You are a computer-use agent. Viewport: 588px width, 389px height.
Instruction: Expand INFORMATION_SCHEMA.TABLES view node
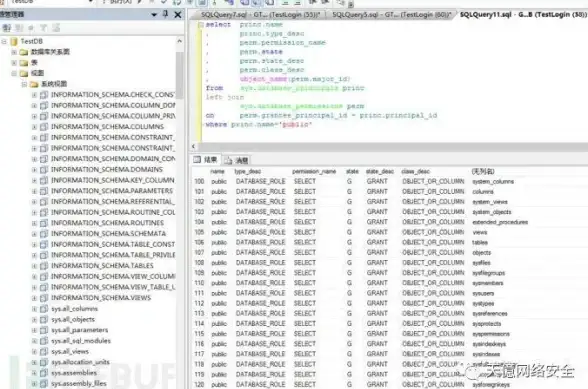[34, 266]
